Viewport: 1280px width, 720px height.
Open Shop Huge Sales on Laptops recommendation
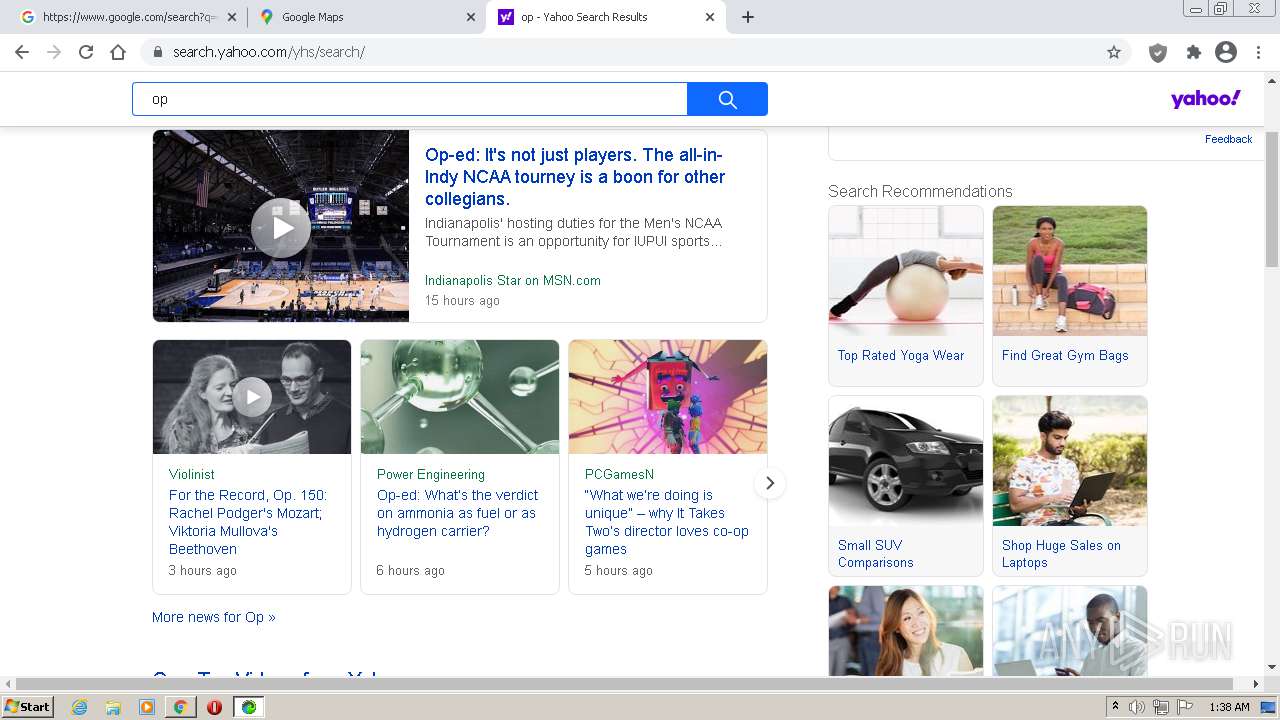[x=1061, y=554]
